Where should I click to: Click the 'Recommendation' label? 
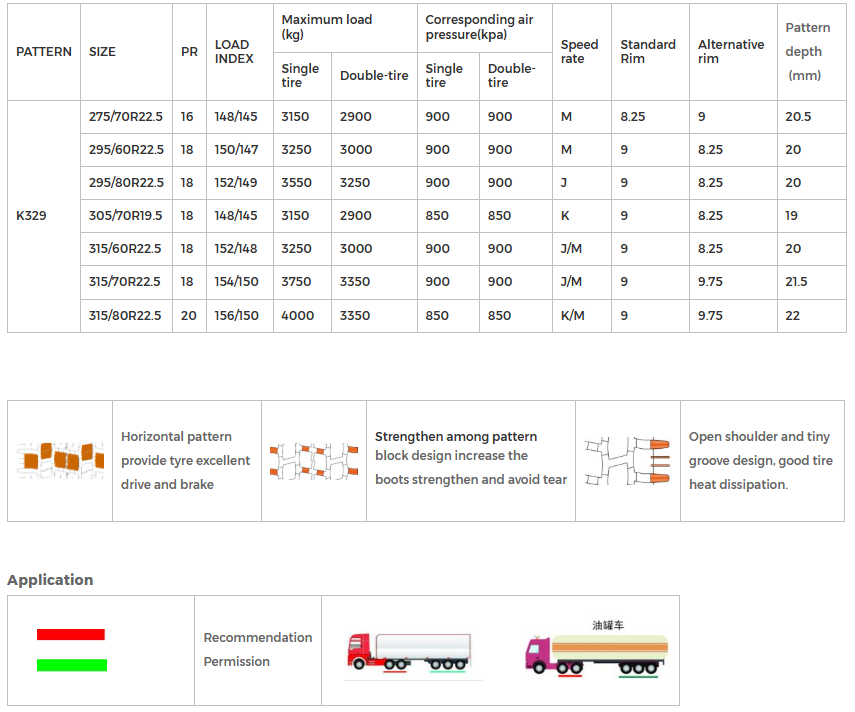(258, 637)
